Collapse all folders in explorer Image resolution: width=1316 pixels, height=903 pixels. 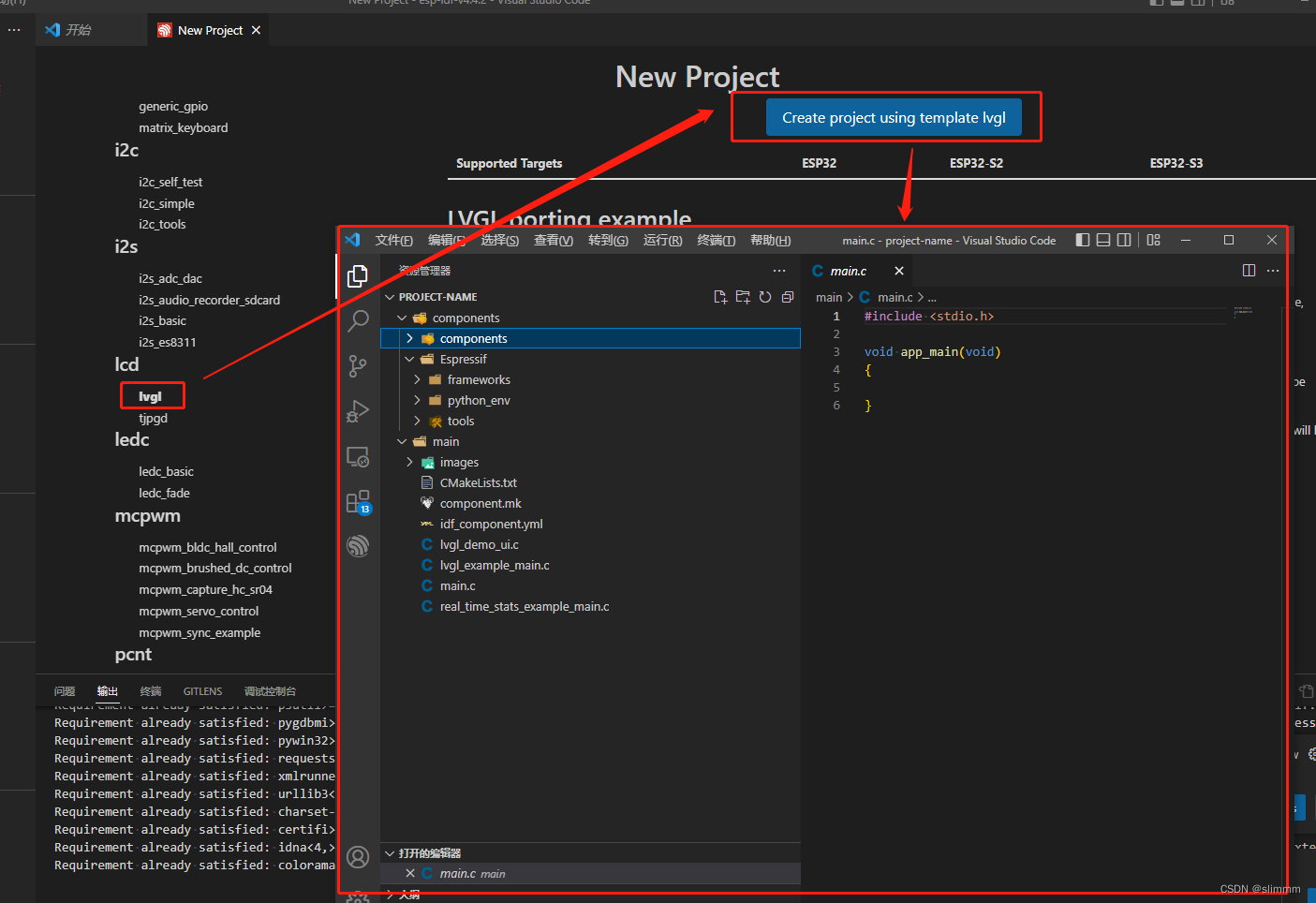pyautogui.click(x=788, y=297)
